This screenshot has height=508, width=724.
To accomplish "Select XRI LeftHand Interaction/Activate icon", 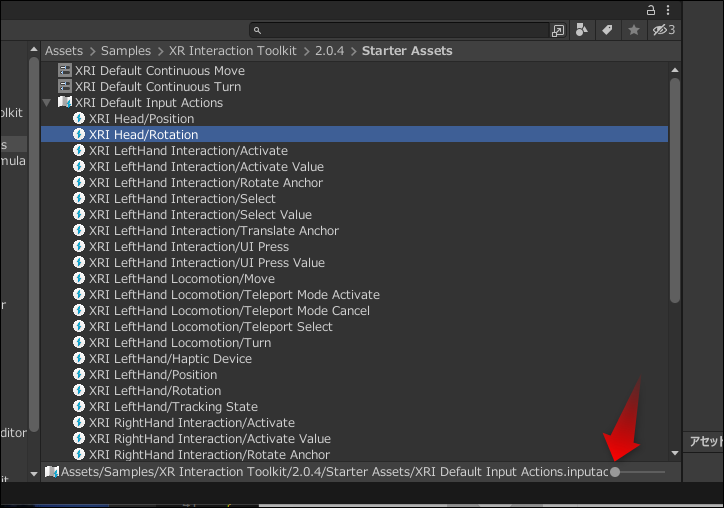I will (x=79, y=150).
